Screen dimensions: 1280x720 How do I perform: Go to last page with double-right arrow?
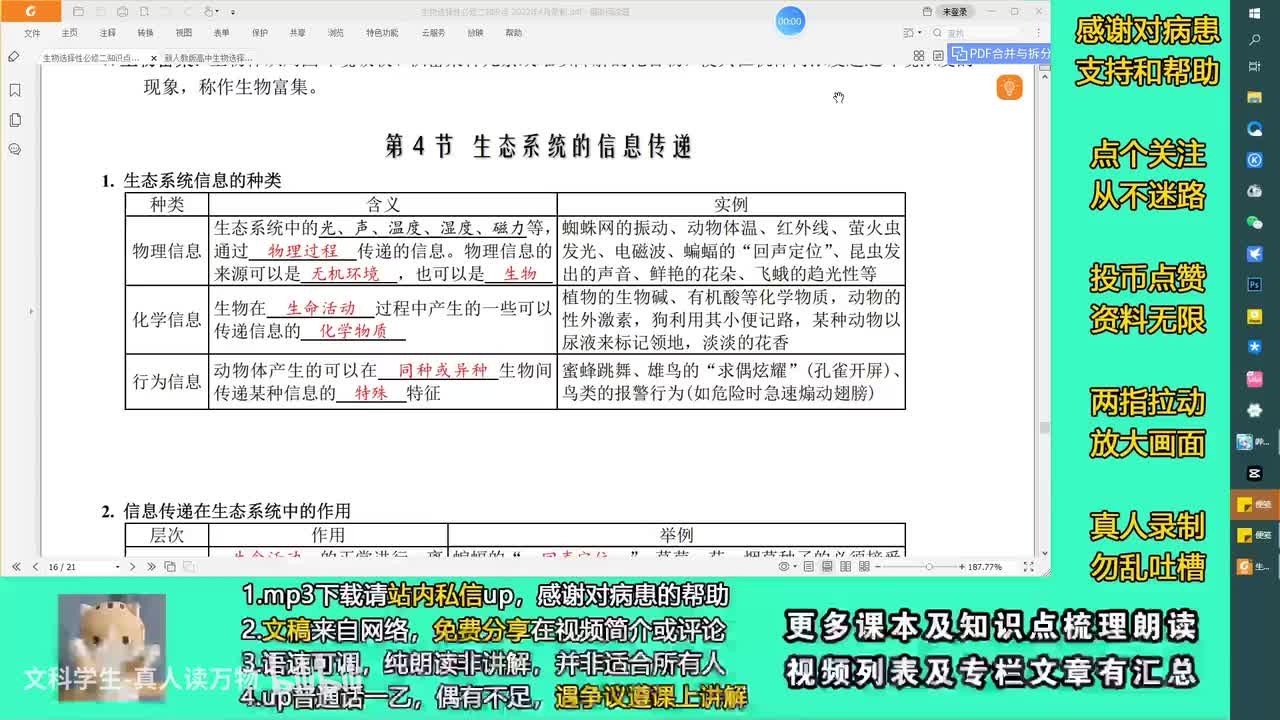pos(151,566)
